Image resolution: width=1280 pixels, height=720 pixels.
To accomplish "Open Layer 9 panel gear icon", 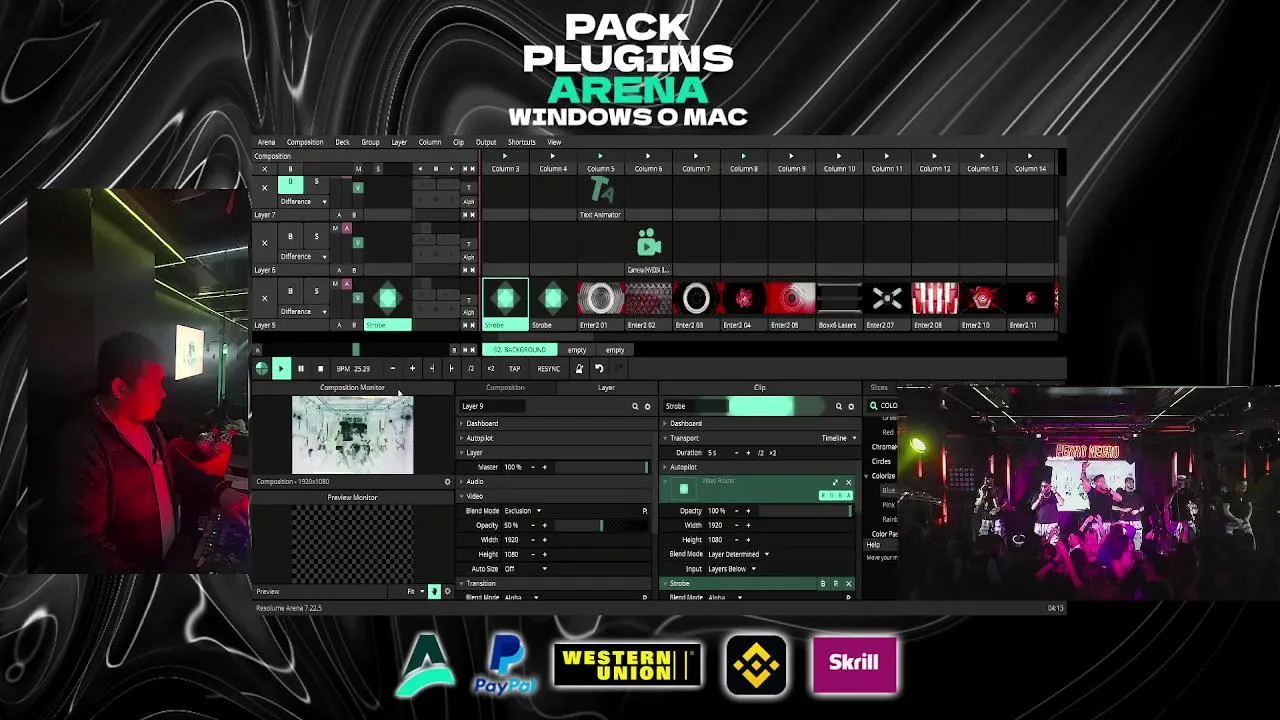I will 647,406.
